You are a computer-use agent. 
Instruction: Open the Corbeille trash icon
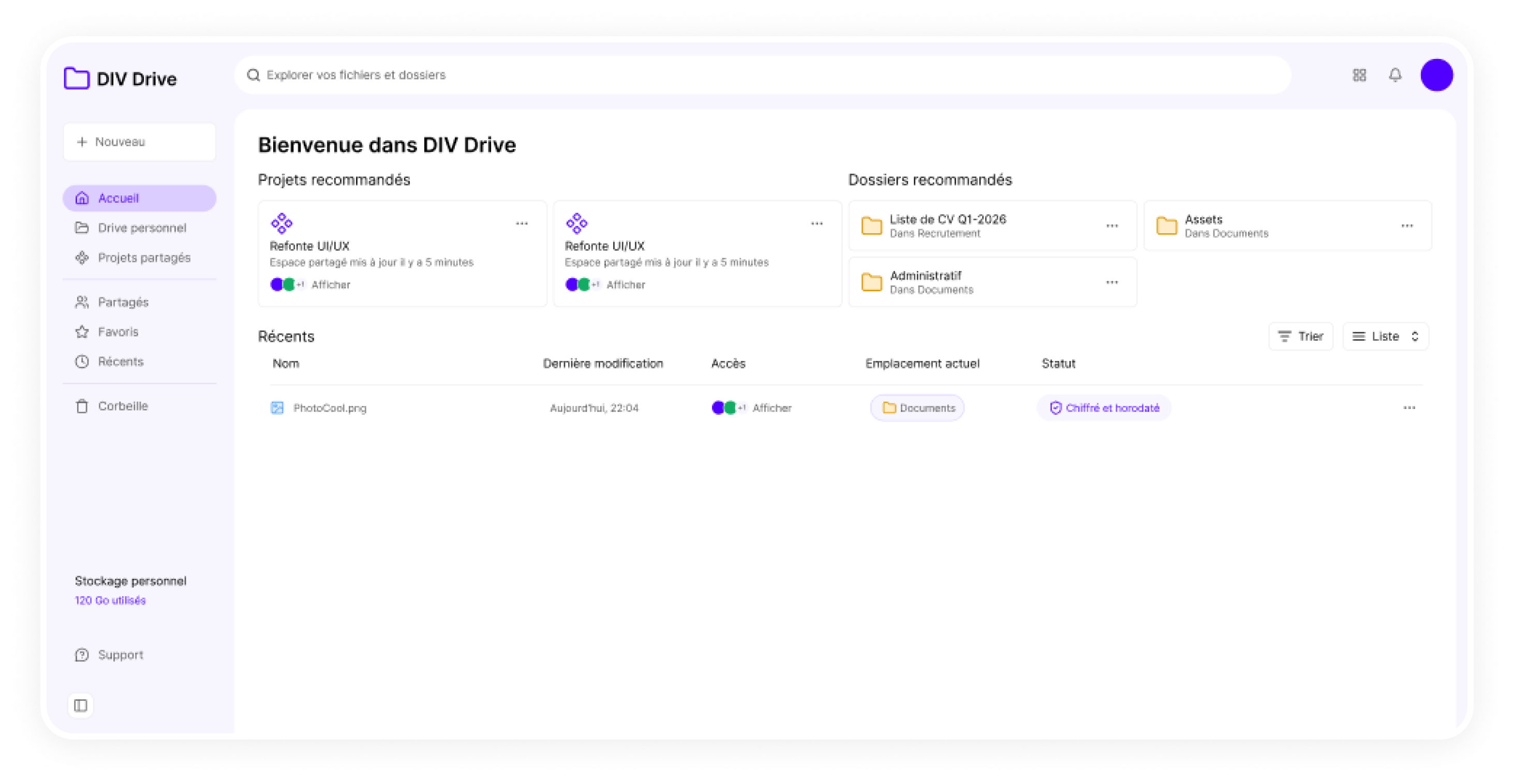82,406
